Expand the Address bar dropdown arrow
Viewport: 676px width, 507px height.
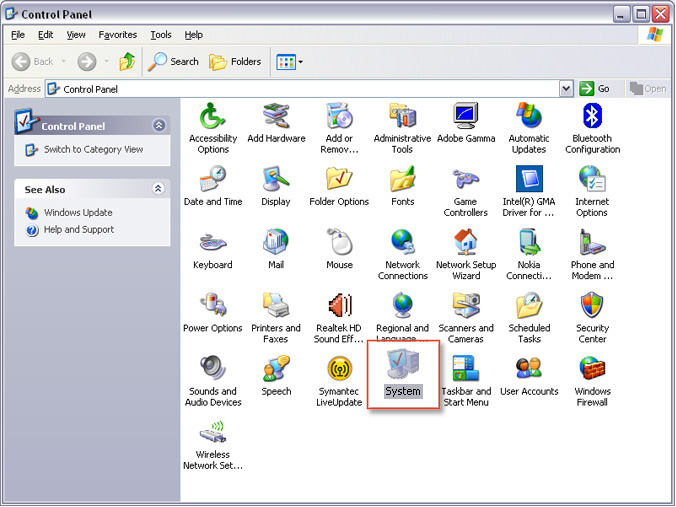tap(566, 89)
